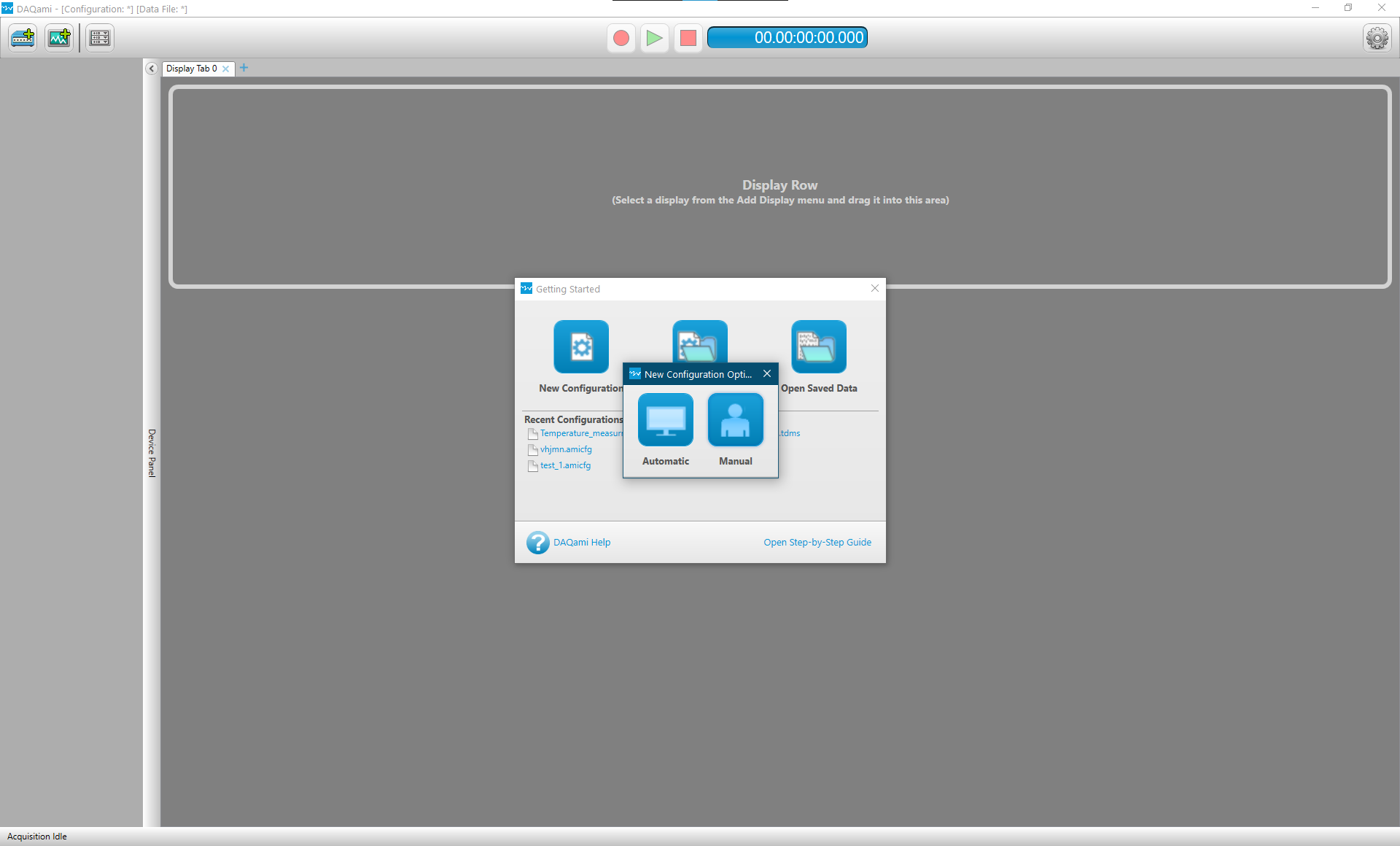This screenshot has height=846, width=1400.
Task: Close Display Tab 0 using its x
Action: 226,69
